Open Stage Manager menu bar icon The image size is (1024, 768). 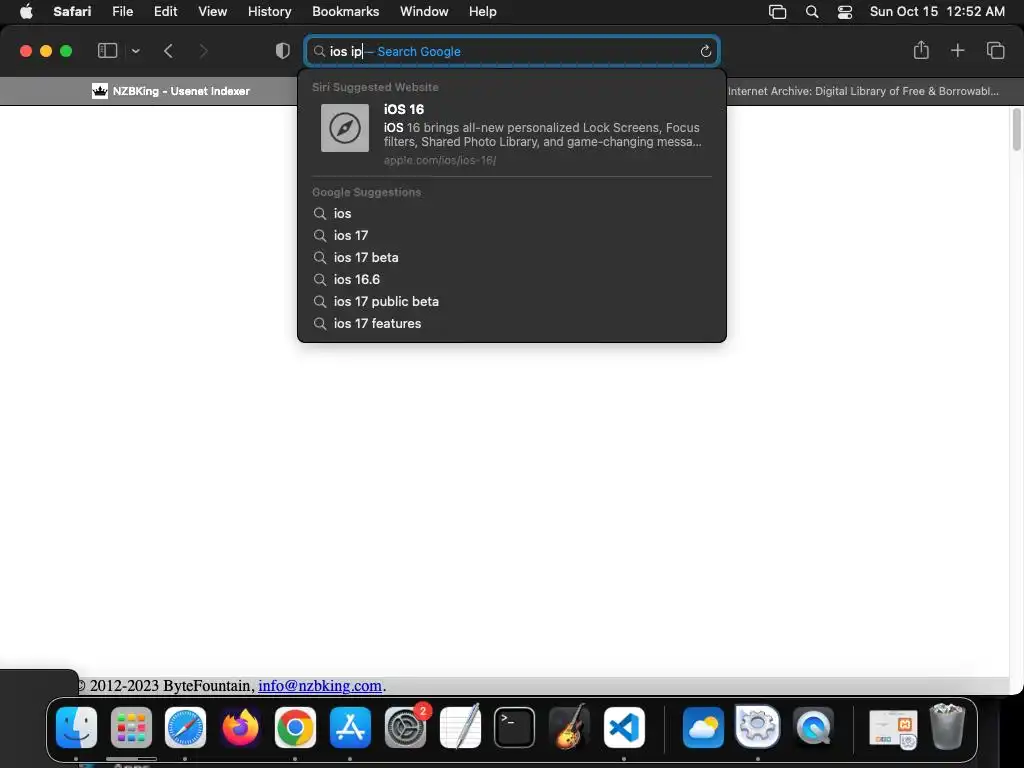(x=777, y=12)
